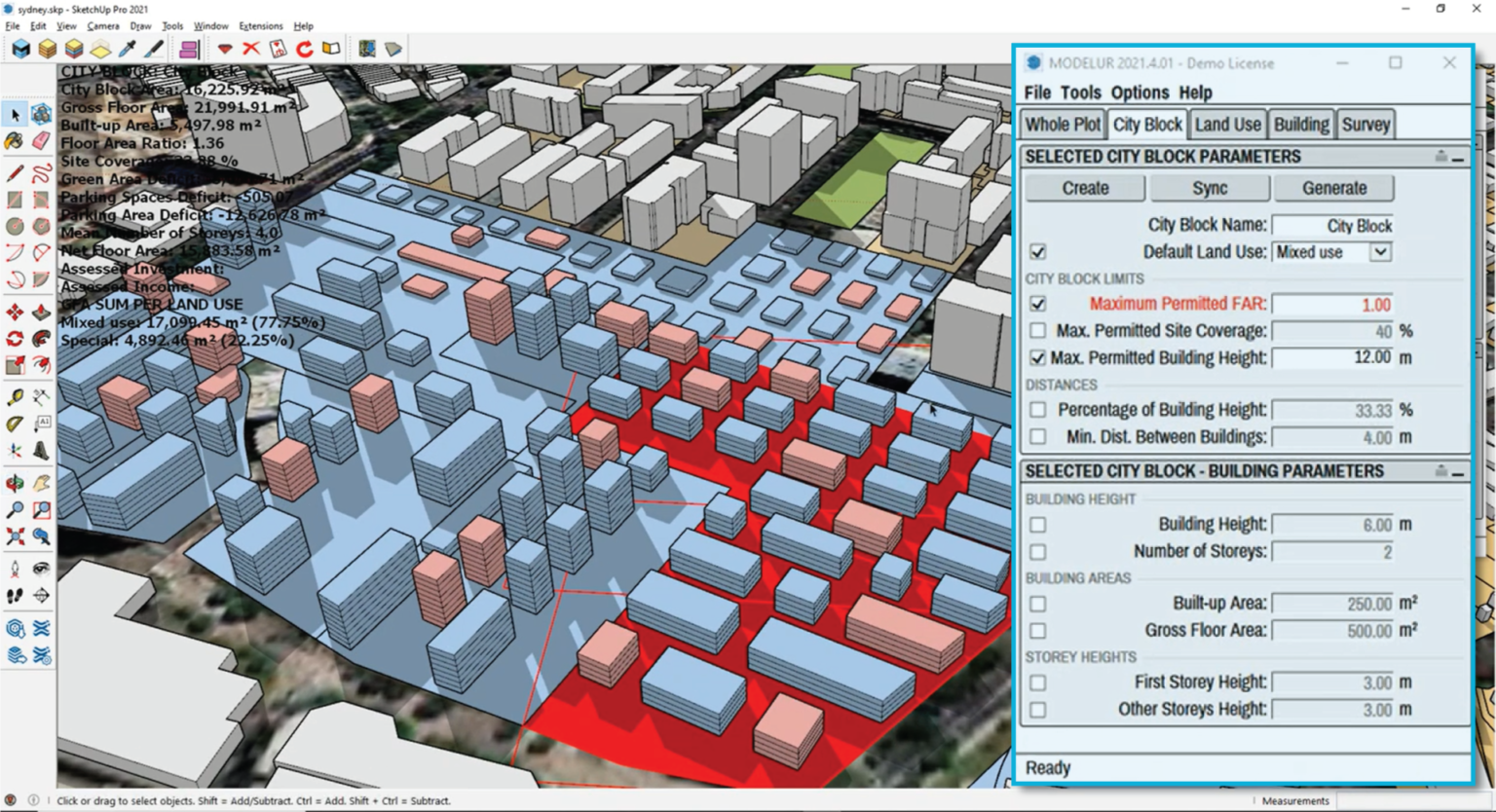Edit the City Block Name field
The height and width of the screenshot is (812, 1496).
point(1333,225)
